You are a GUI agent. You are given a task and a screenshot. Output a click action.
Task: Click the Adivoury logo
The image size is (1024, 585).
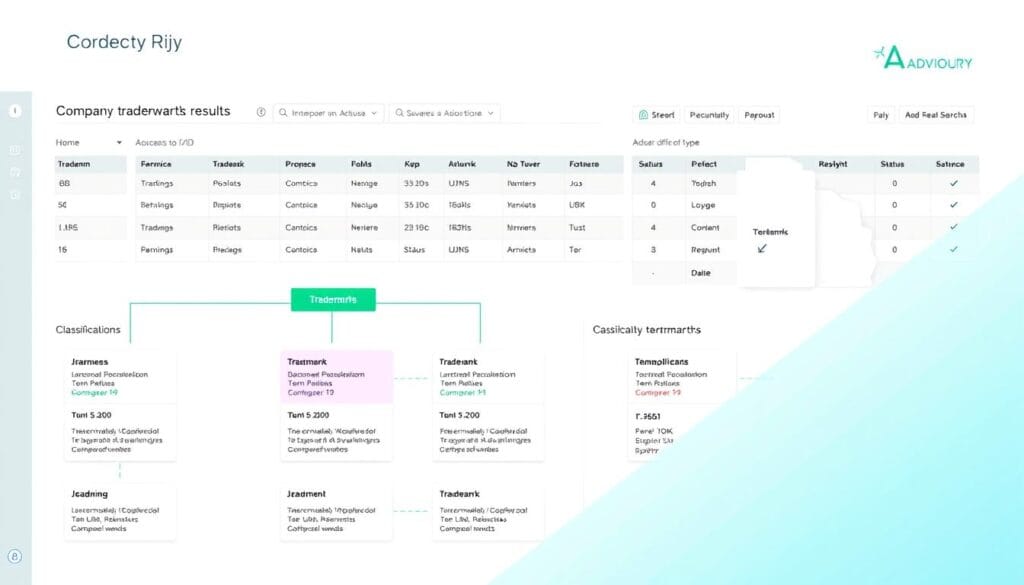[x=923, y=58]
